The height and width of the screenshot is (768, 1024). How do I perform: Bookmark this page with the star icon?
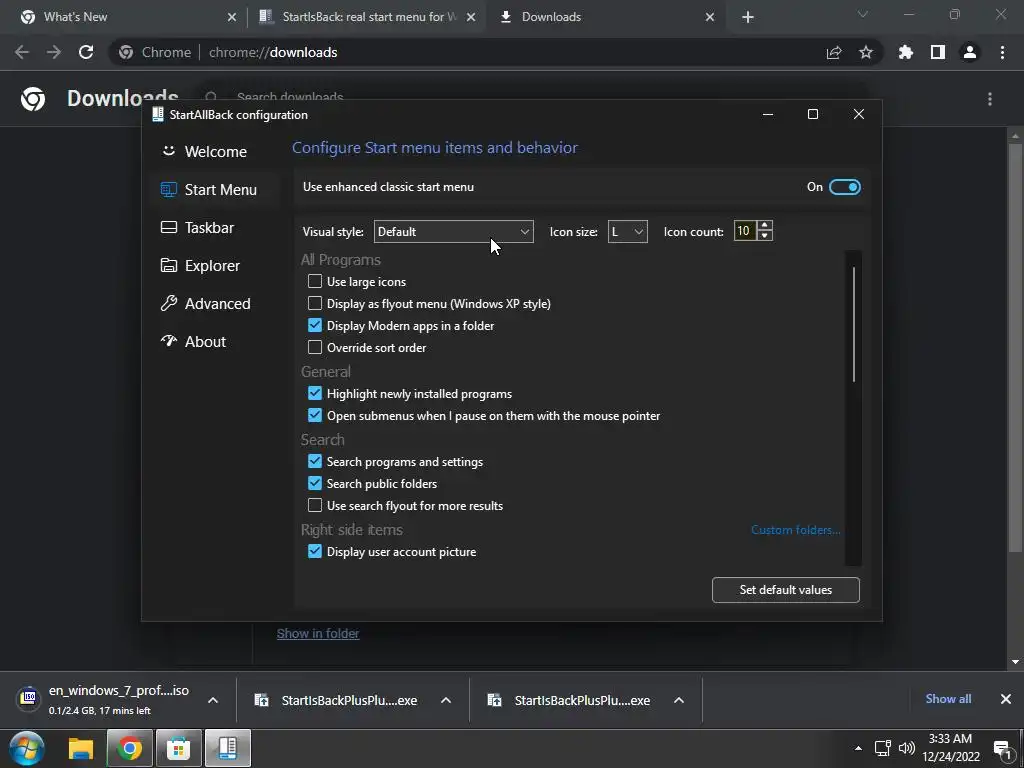click(x=866, y=52)
